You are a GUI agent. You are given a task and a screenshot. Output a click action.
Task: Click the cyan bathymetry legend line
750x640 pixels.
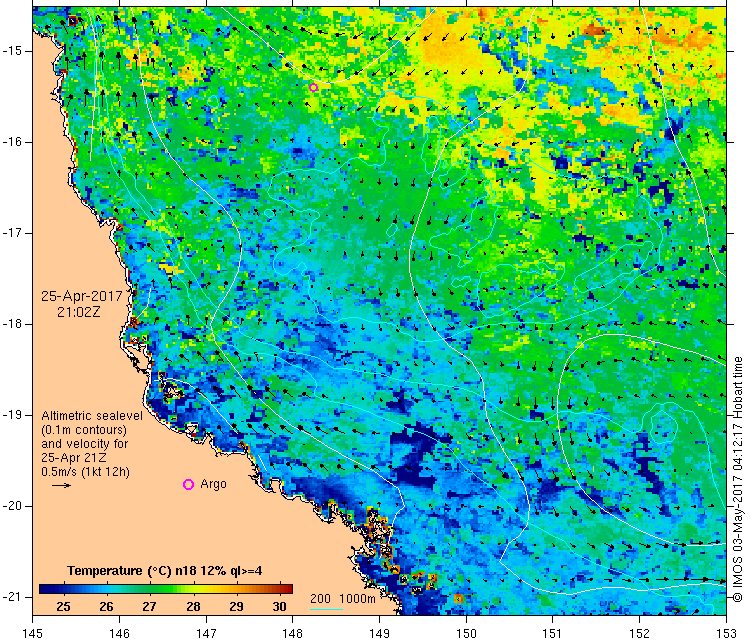tap(326, 609)
